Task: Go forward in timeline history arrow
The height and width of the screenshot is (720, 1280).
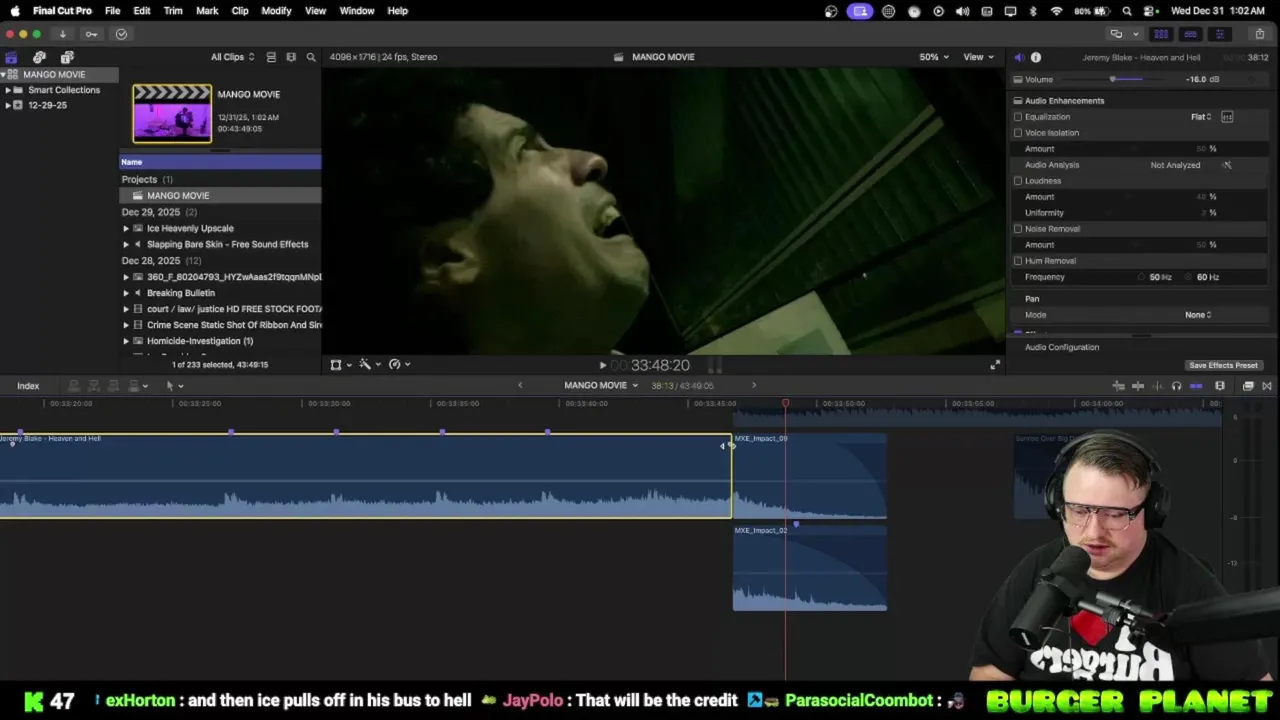Action: coord(754,385)
